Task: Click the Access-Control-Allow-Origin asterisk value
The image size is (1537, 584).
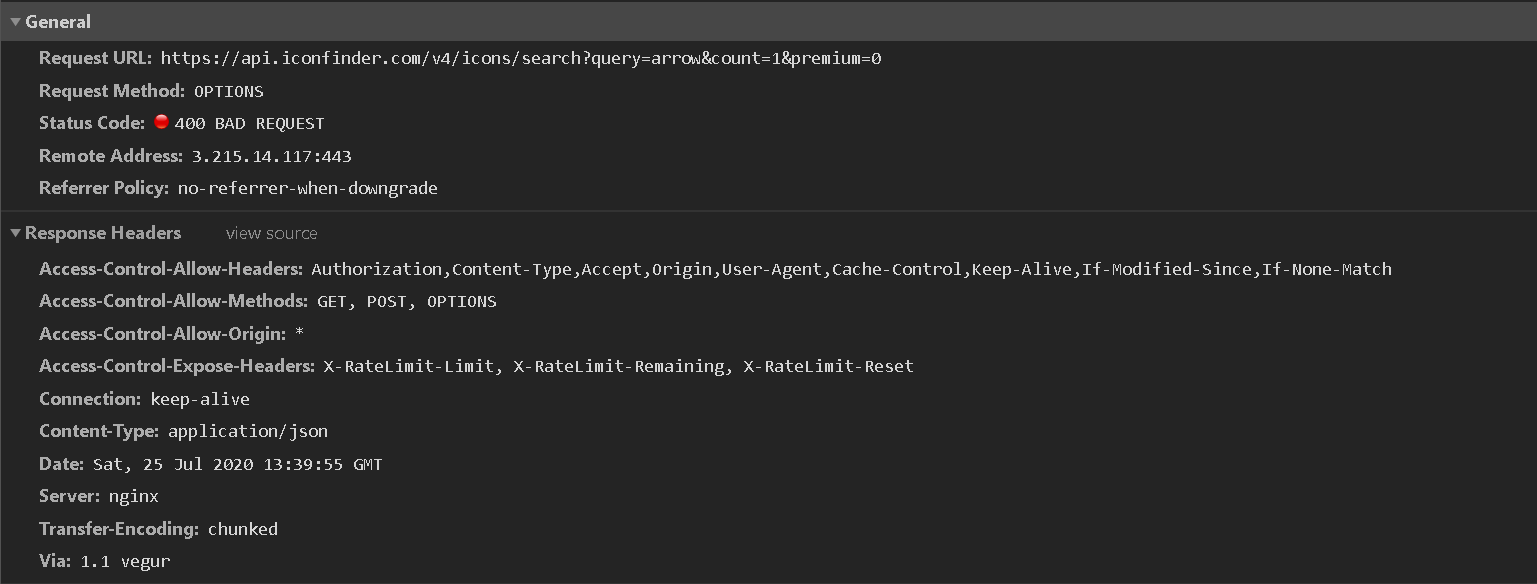Action: (x=299, y=333)
